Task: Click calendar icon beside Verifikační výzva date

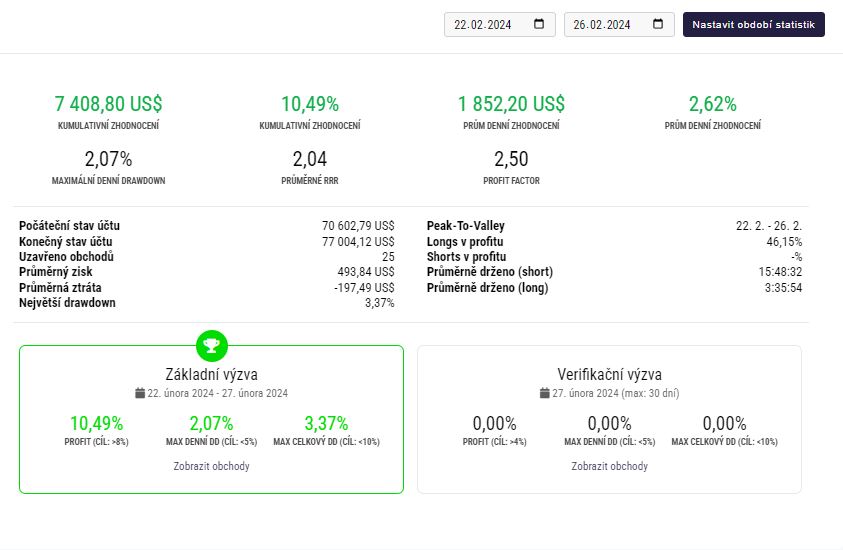Action: (545, 393)
